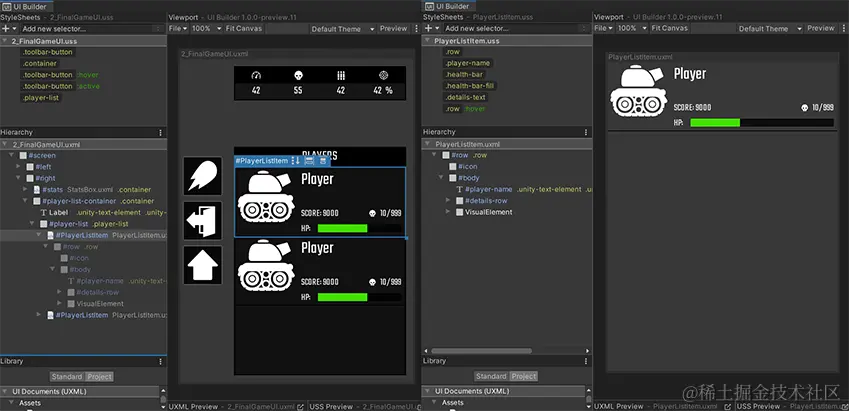
Task: Toggle Preview mode in the right Viewport
Action: 820,28
